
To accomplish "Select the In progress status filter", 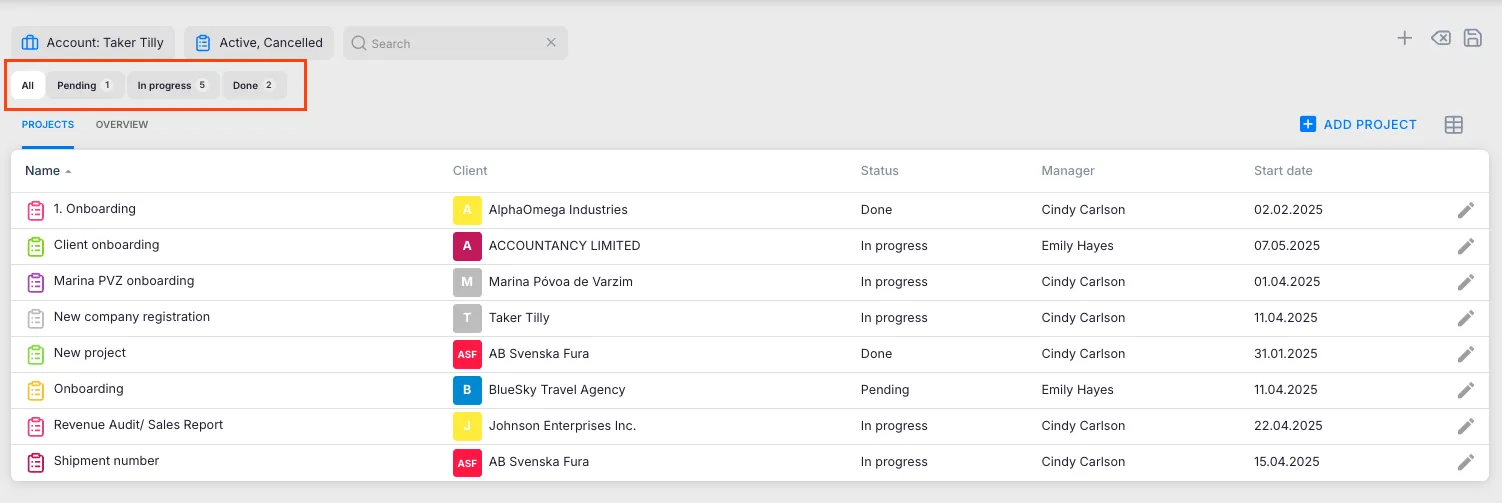I will click(x=172, y=86).
